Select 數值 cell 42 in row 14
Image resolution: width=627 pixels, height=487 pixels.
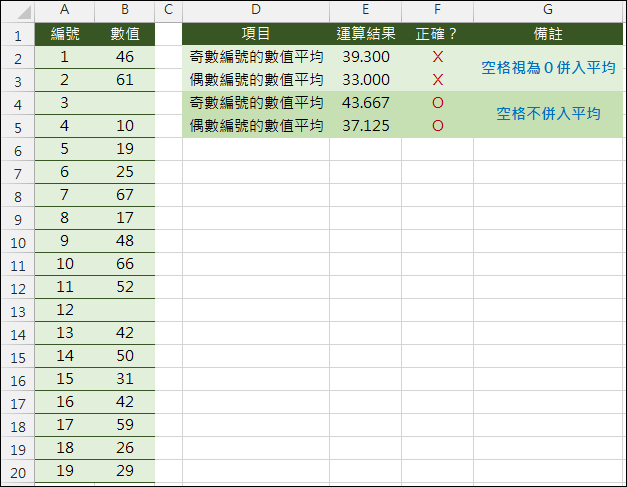tap(125, 333)
